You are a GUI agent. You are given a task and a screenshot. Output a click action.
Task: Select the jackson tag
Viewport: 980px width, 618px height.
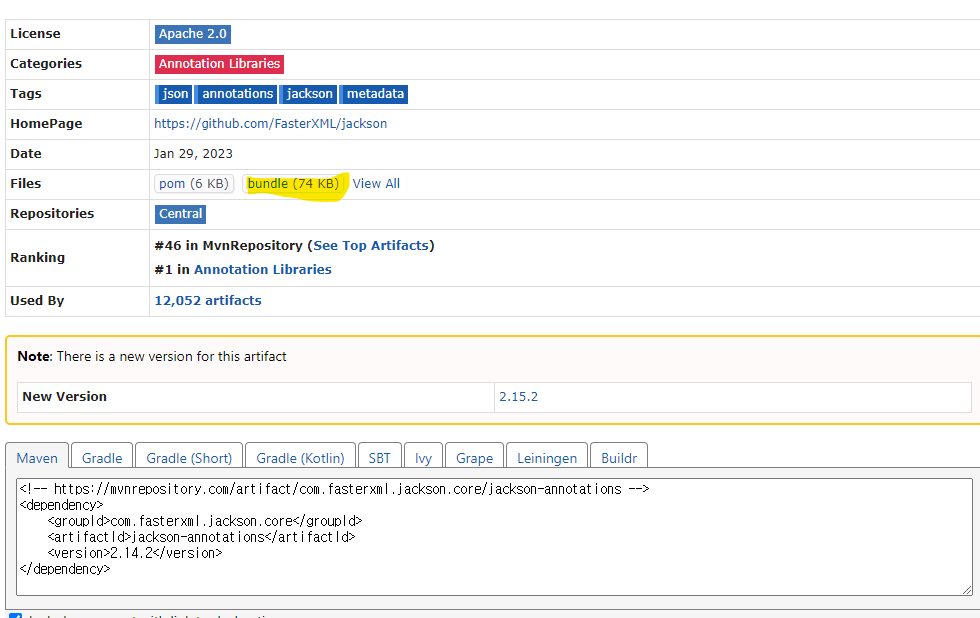point(309,94)
